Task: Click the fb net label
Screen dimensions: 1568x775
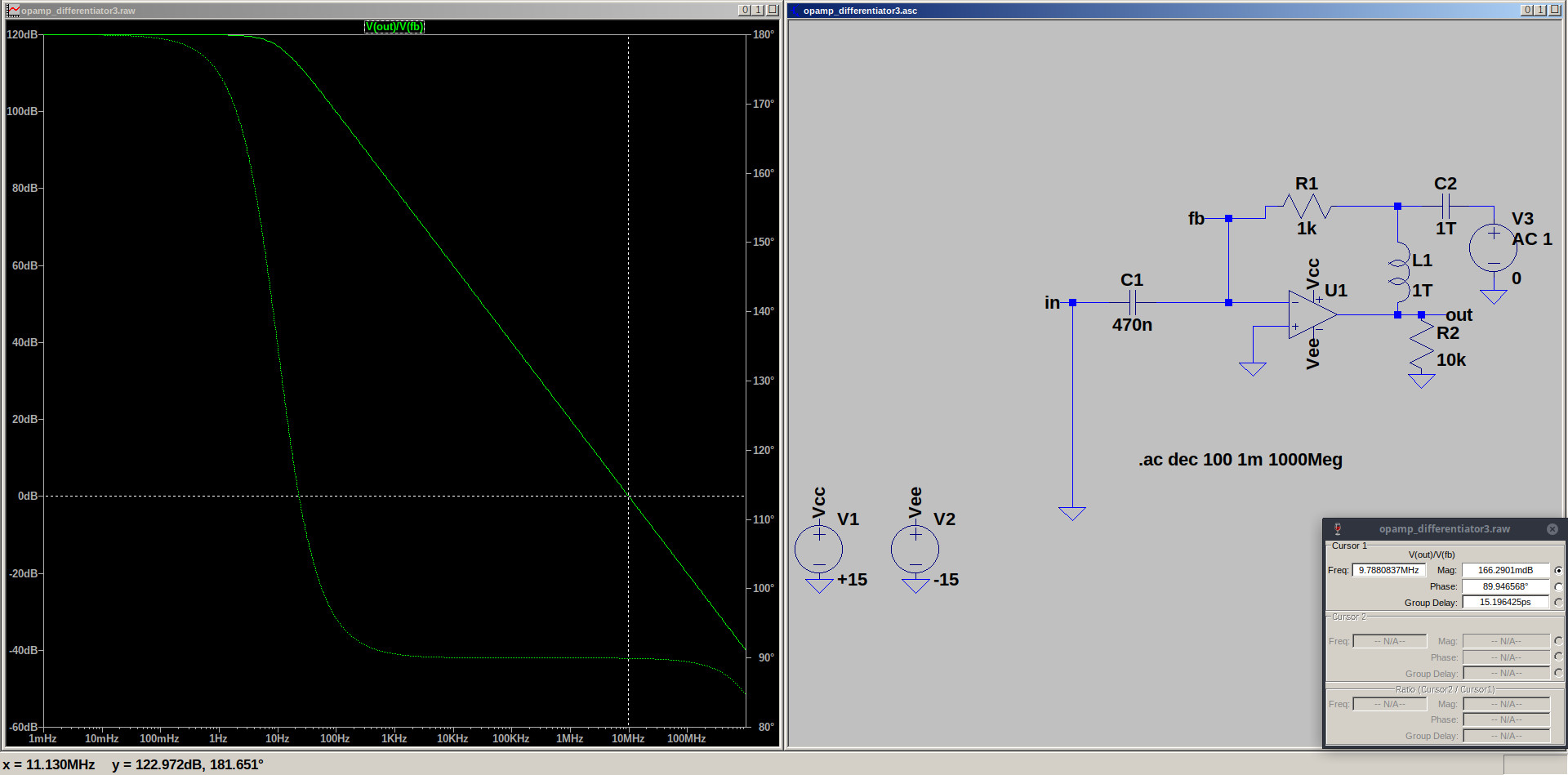Action: pyautogui.click(x=1196, y=219)
